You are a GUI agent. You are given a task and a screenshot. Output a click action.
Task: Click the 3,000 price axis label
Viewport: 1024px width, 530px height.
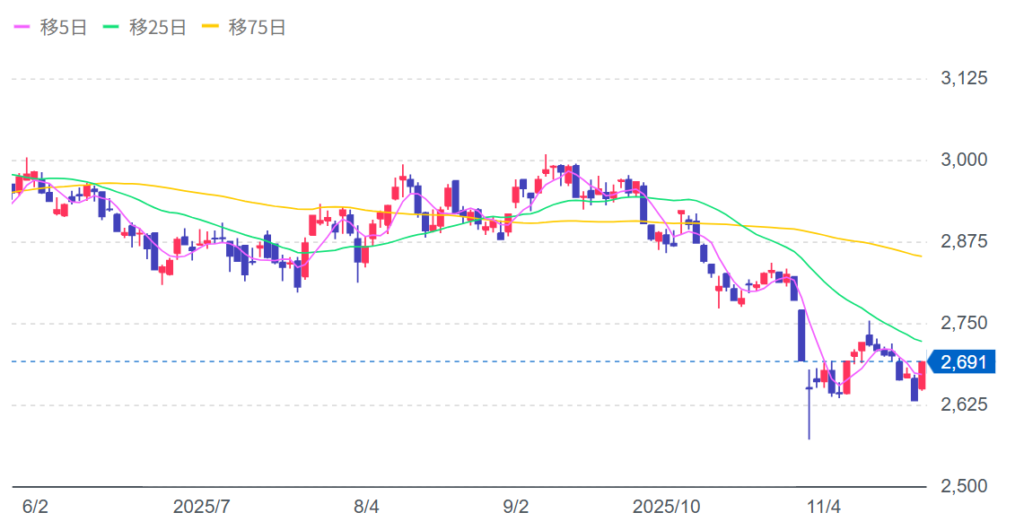(966, 160)
